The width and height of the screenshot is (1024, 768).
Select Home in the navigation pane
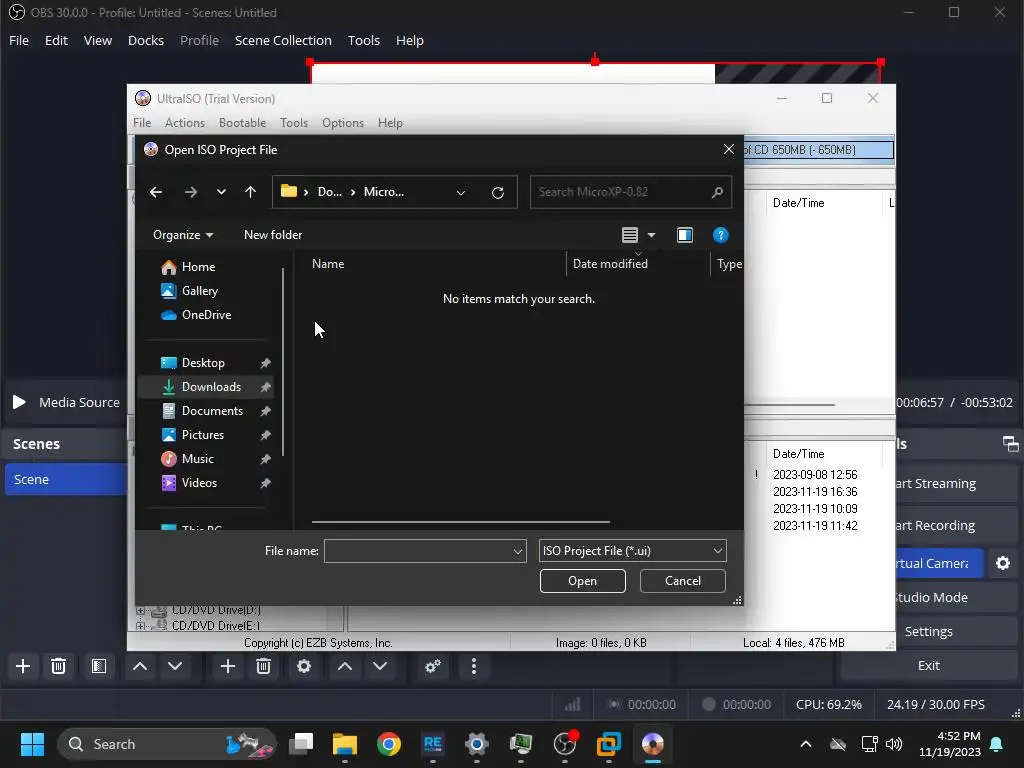[198, 267]
